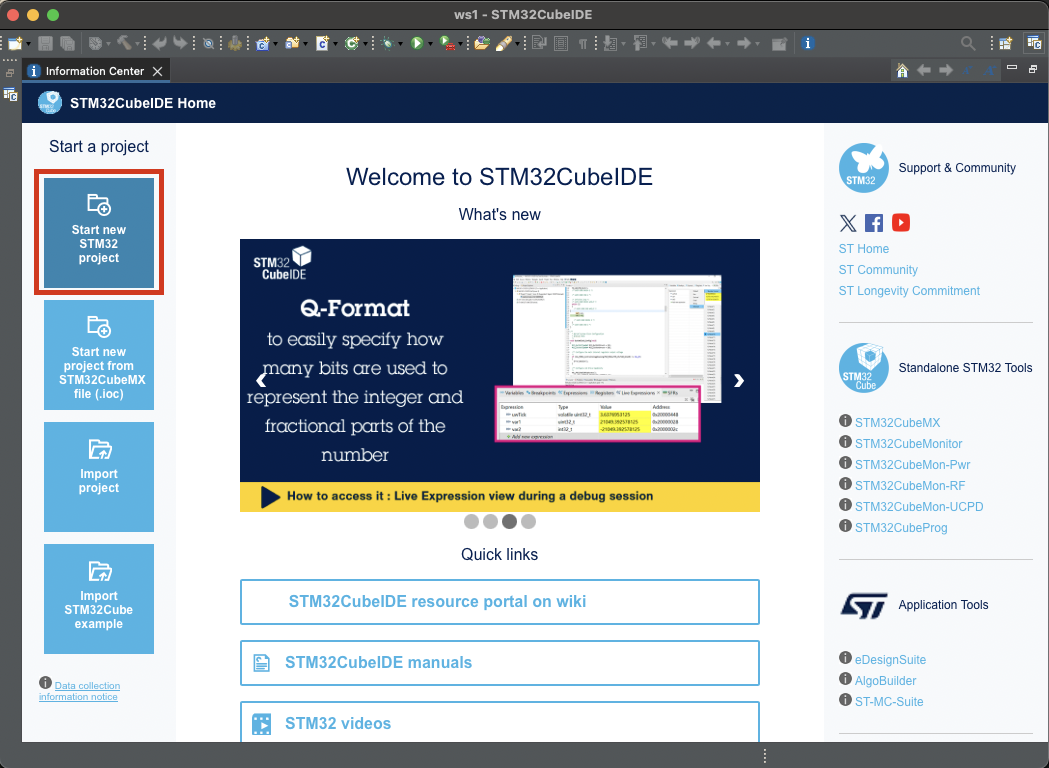Start debugging with the bug icon
1049x768 pixels.
click(387, 43)
